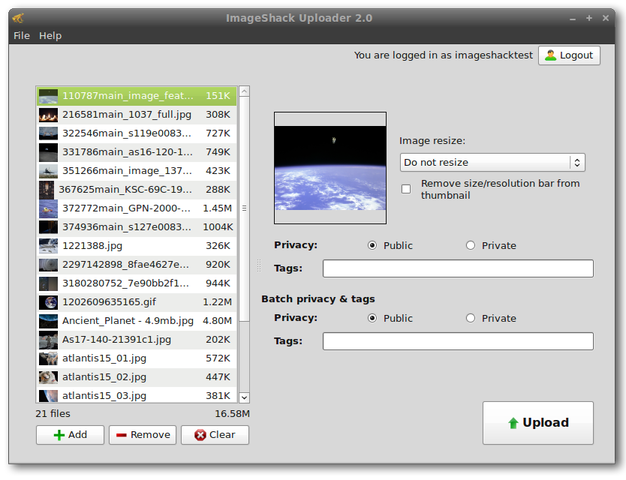The height and width of the screenshot is (480, 626).
Task: Click the 16.58M total size label
Action: click(x=232, y=414)
